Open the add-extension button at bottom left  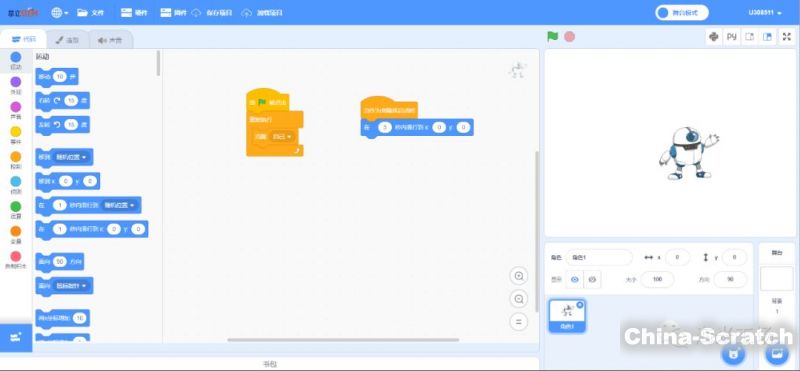(16, 337)
